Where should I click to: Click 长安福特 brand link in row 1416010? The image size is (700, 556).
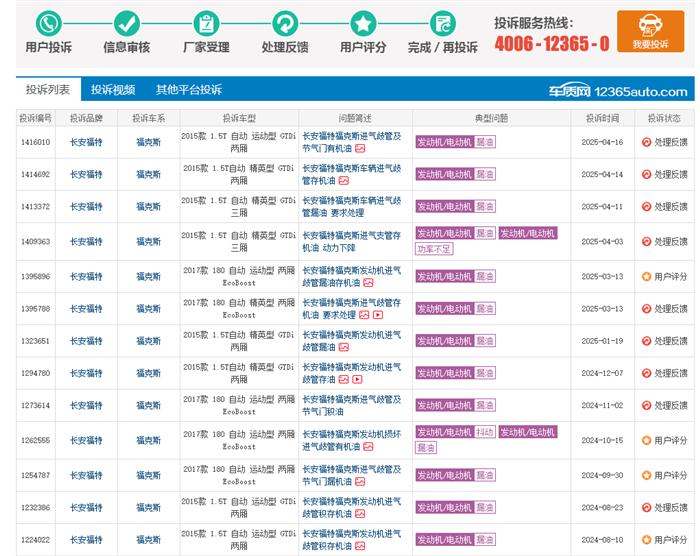pyautogui.click(x=86, y=142)
